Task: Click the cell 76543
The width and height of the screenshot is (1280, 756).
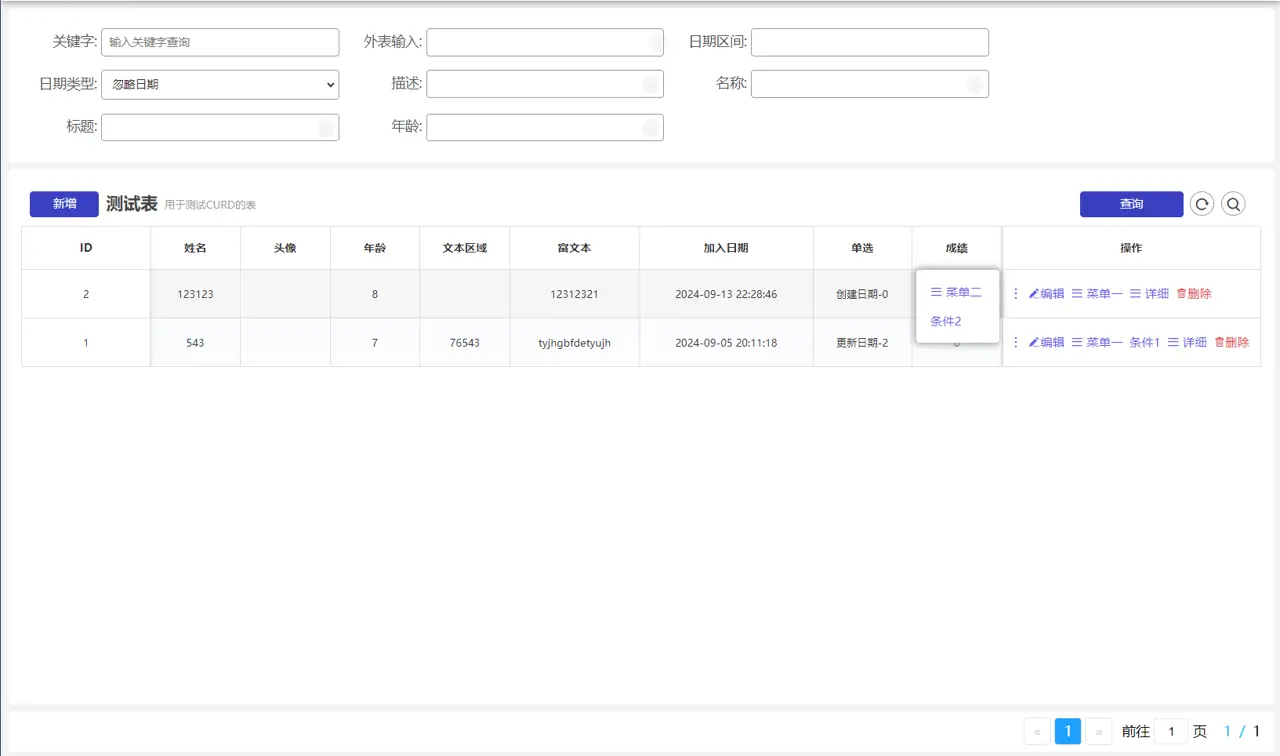Action: click(465, 342)
